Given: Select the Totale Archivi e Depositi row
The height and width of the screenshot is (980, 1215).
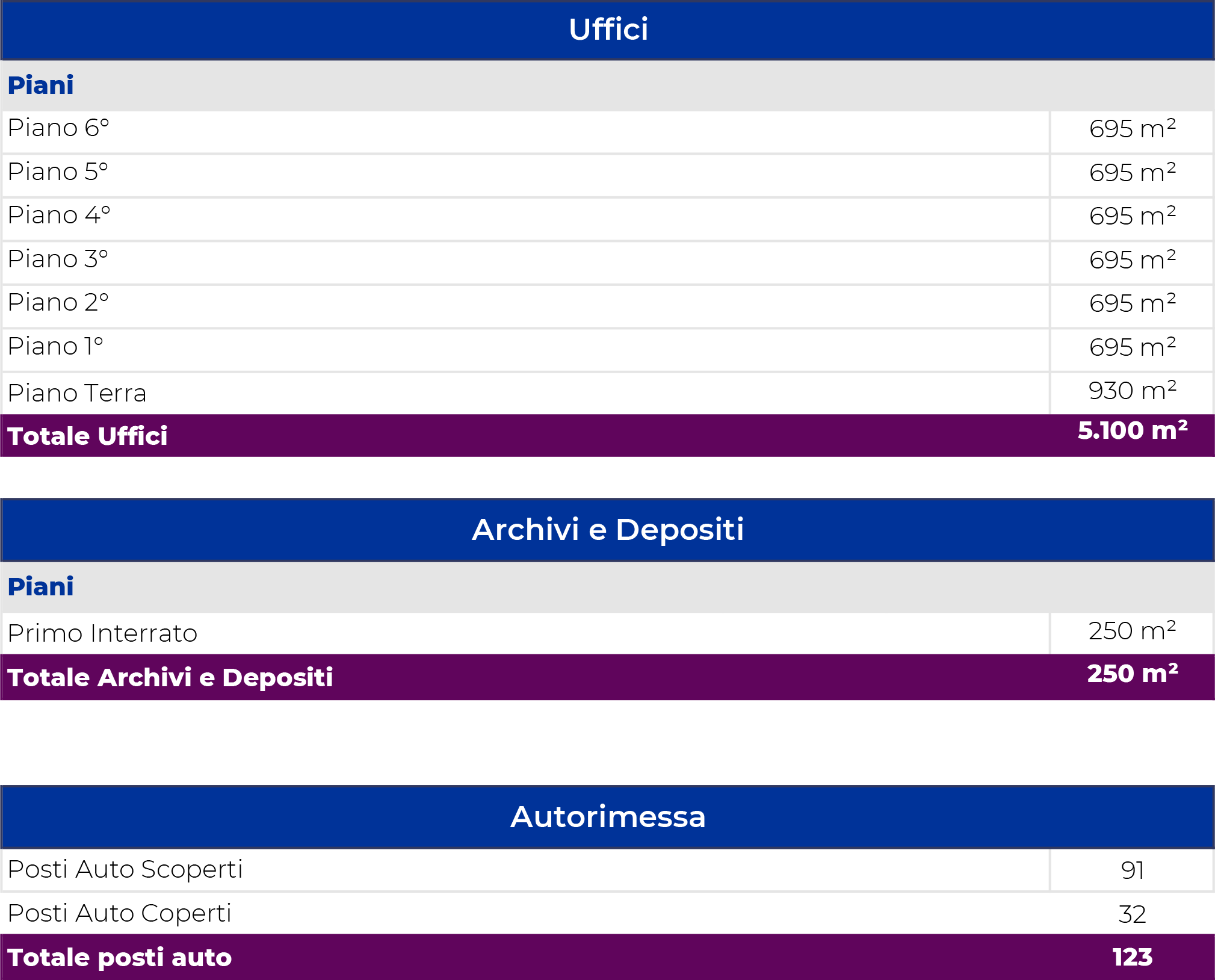Looking at the screenshot, I should click(x=608, y=677).
